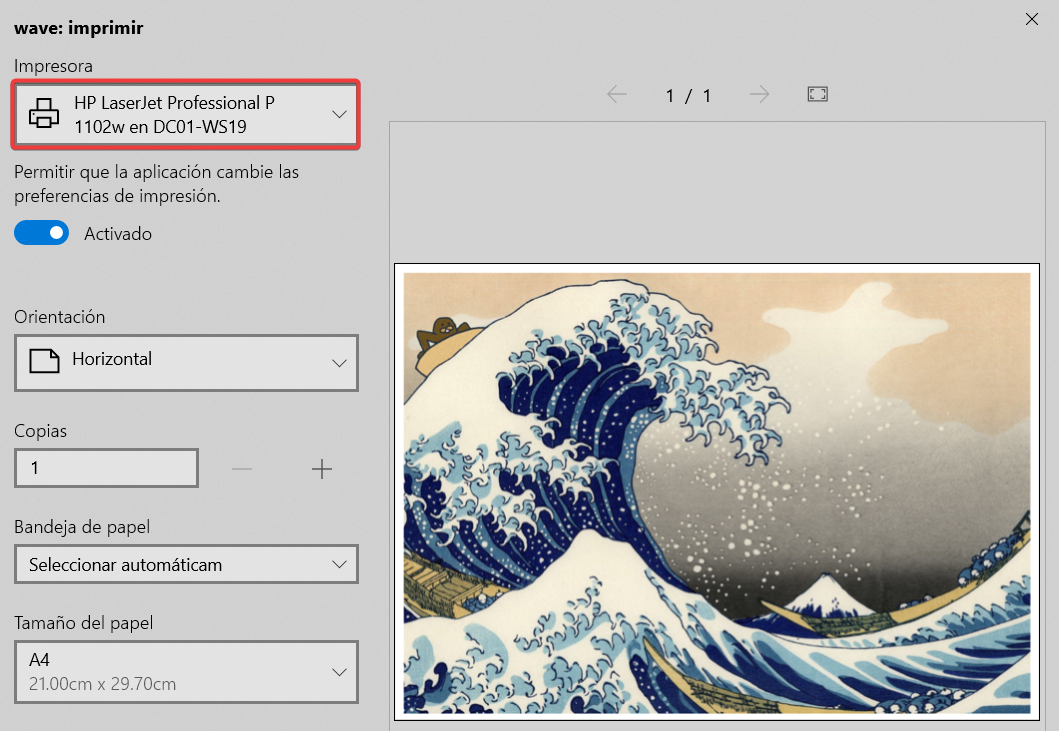The width and height of the screenshot is (1059, 731).
Task: Click the Great Wave preview image
Action: click(716, 492)
